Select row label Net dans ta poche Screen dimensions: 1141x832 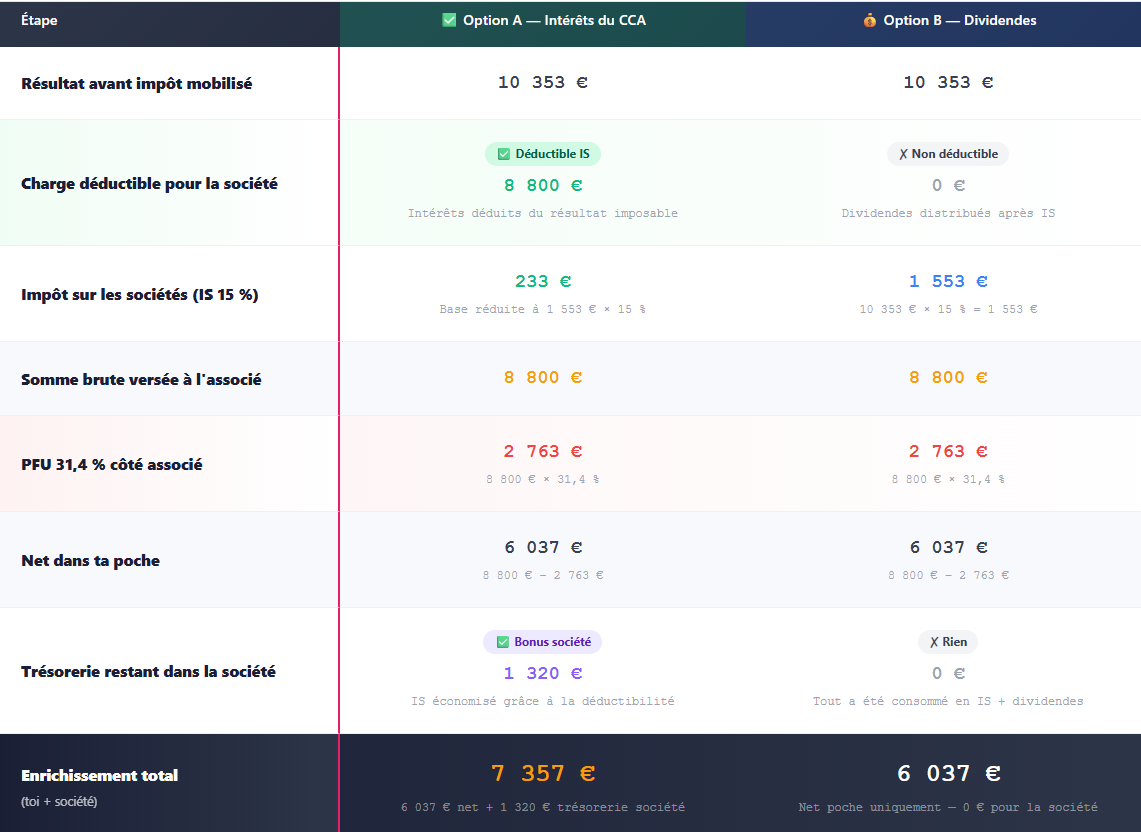click(x=91, y=560)
